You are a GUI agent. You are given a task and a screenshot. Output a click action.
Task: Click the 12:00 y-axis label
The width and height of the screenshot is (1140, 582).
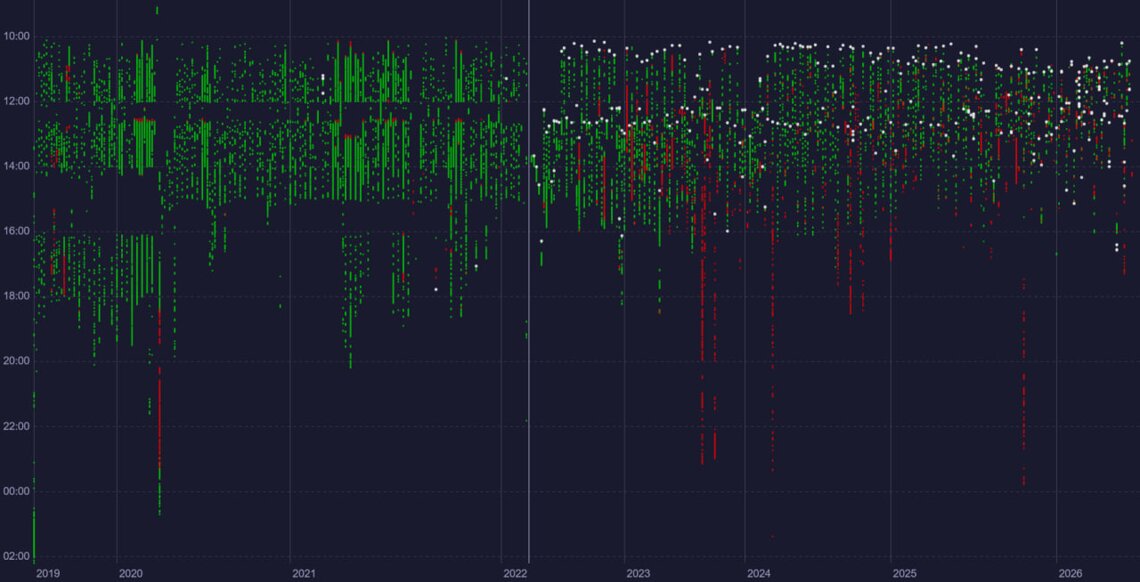(17, 101)
